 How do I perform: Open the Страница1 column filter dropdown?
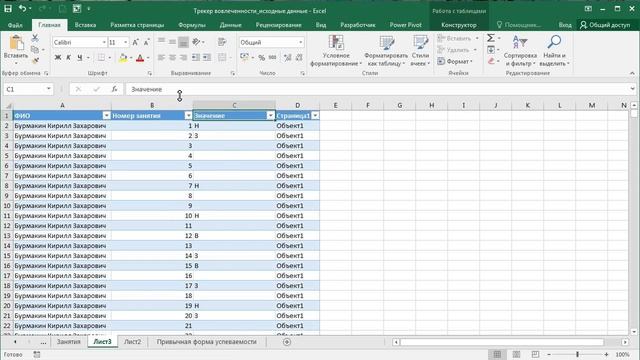click(315, 116)
